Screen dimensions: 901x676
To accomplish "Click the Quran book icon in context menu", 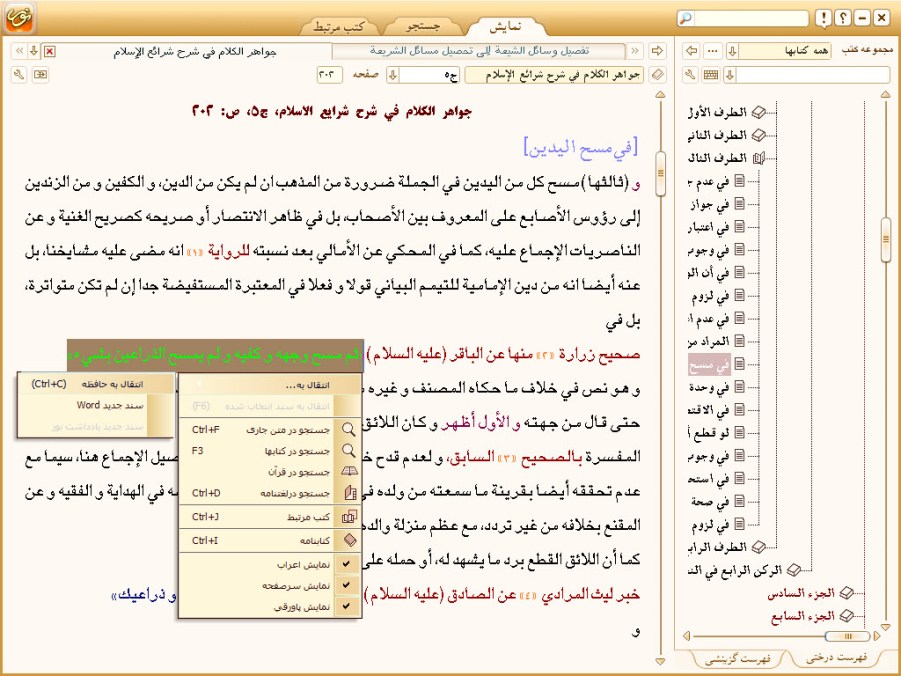I will (349, 471).
